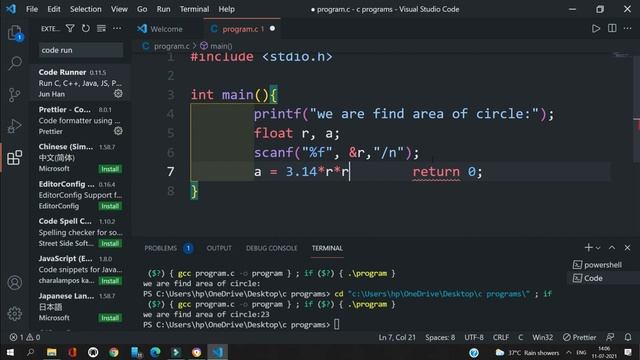Image resolution: width=640 pixels, height=360 pixels.
Task: Change line endings via CRLF
Action: tap(501, 337)
